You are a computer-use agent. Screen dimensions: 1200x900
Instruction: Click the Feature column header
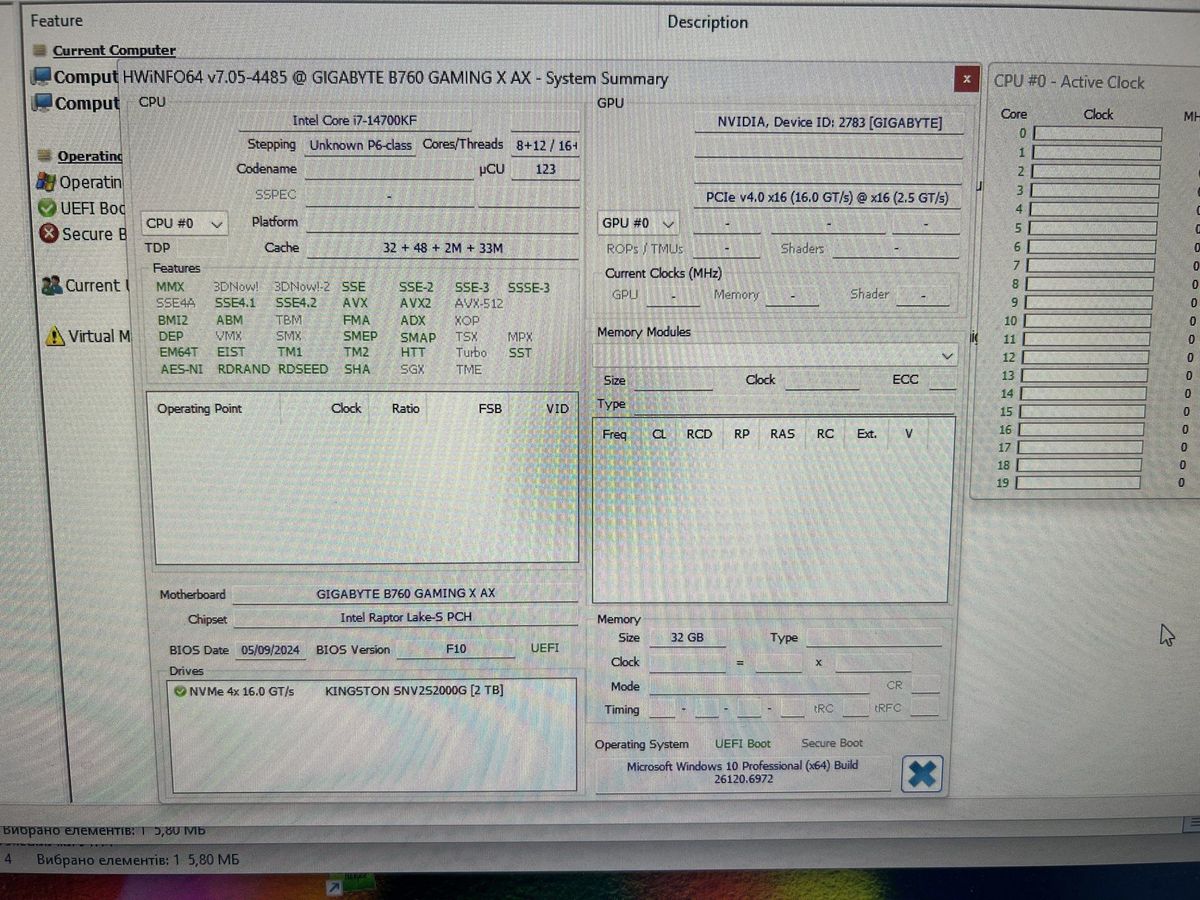click(x=57, y=20)
